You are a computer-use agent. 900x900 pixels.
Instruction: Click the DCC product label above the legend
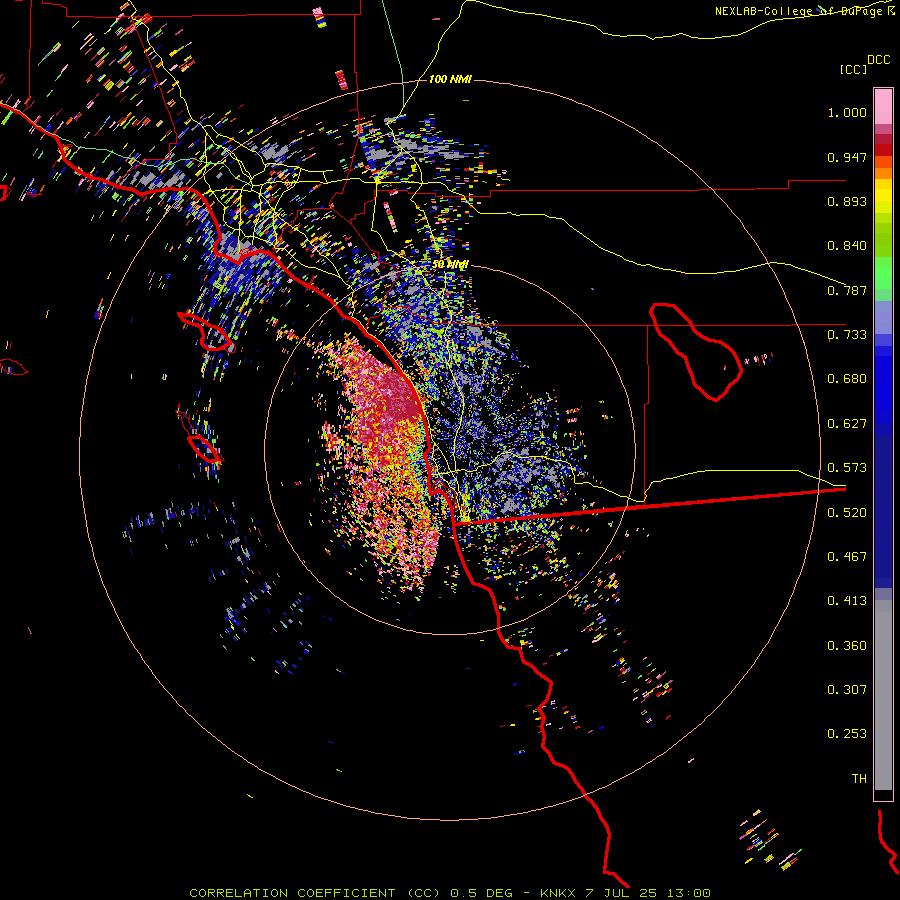878,60
